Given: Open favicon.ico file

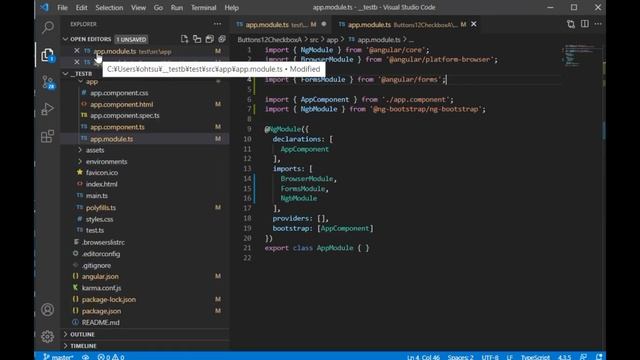Looking at the screenshot, I should 102,173.
